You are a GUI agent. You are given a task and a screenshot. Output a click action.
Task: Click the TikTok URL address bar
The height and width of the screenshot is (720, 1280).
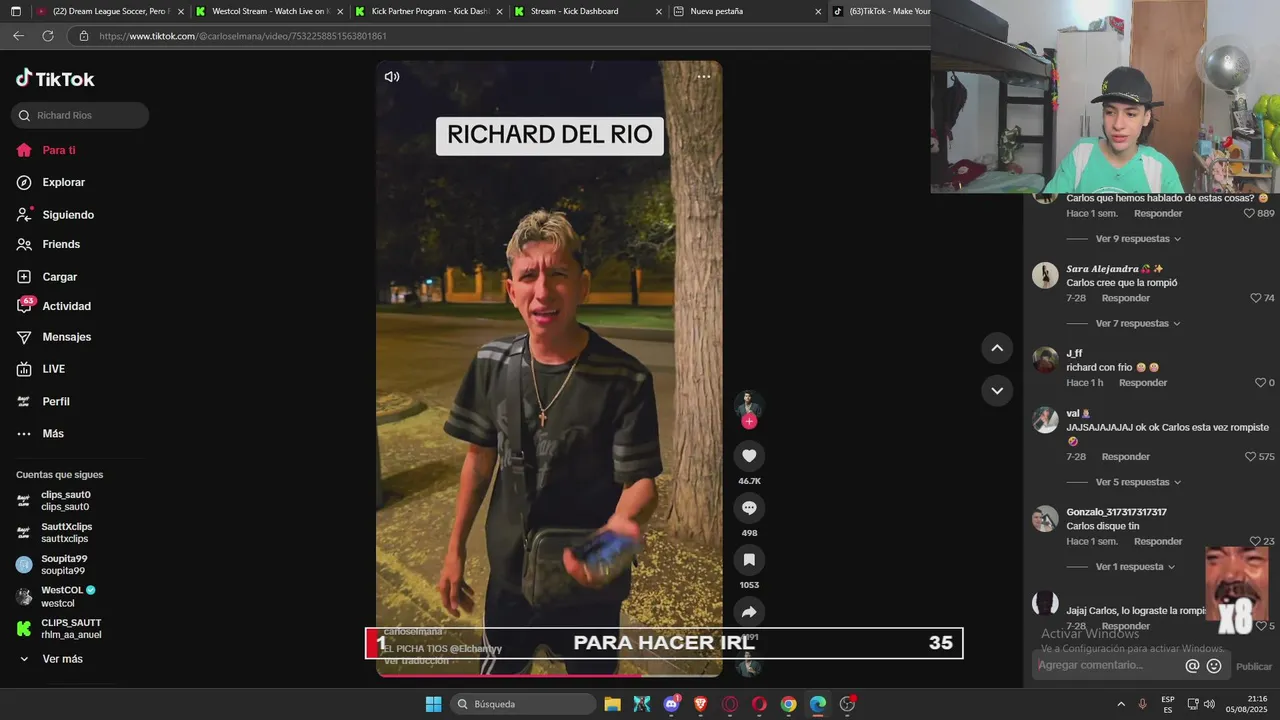(x=500, y=36)
